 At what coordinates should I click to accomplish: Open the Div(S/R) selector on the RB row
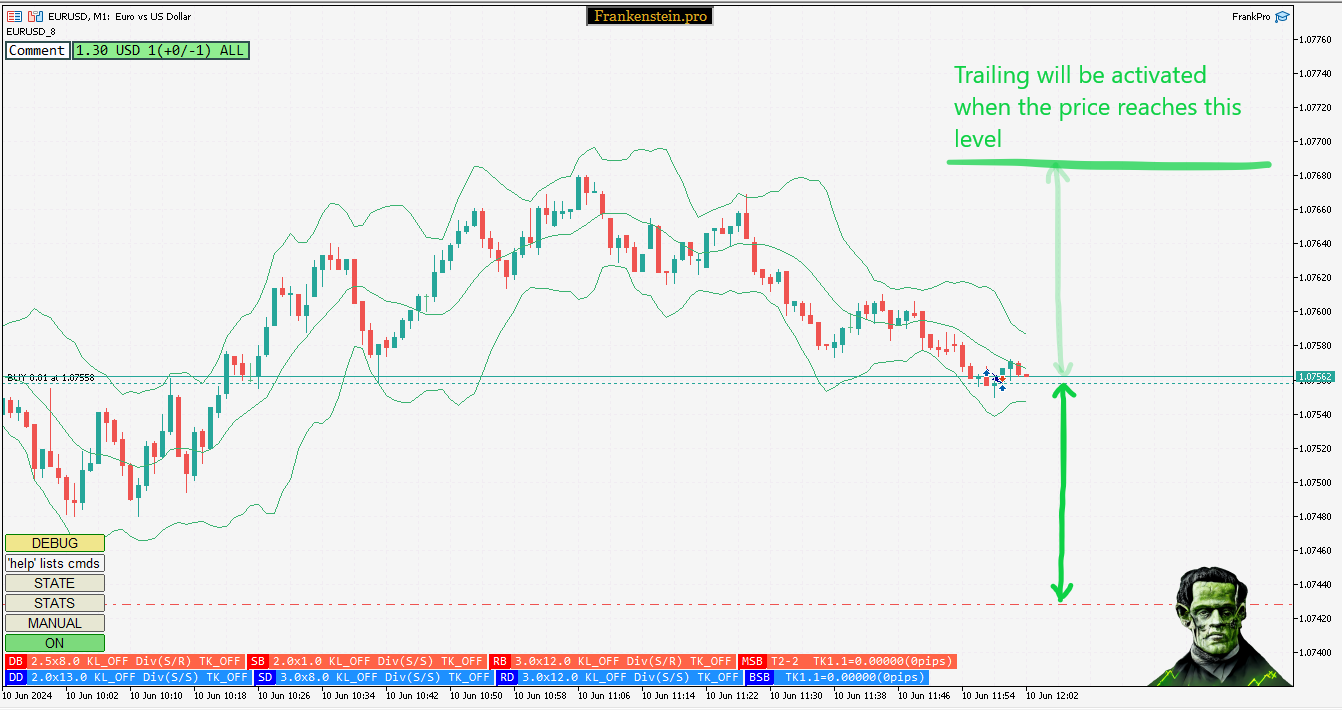pyautogui.click(x=654, y=661)
